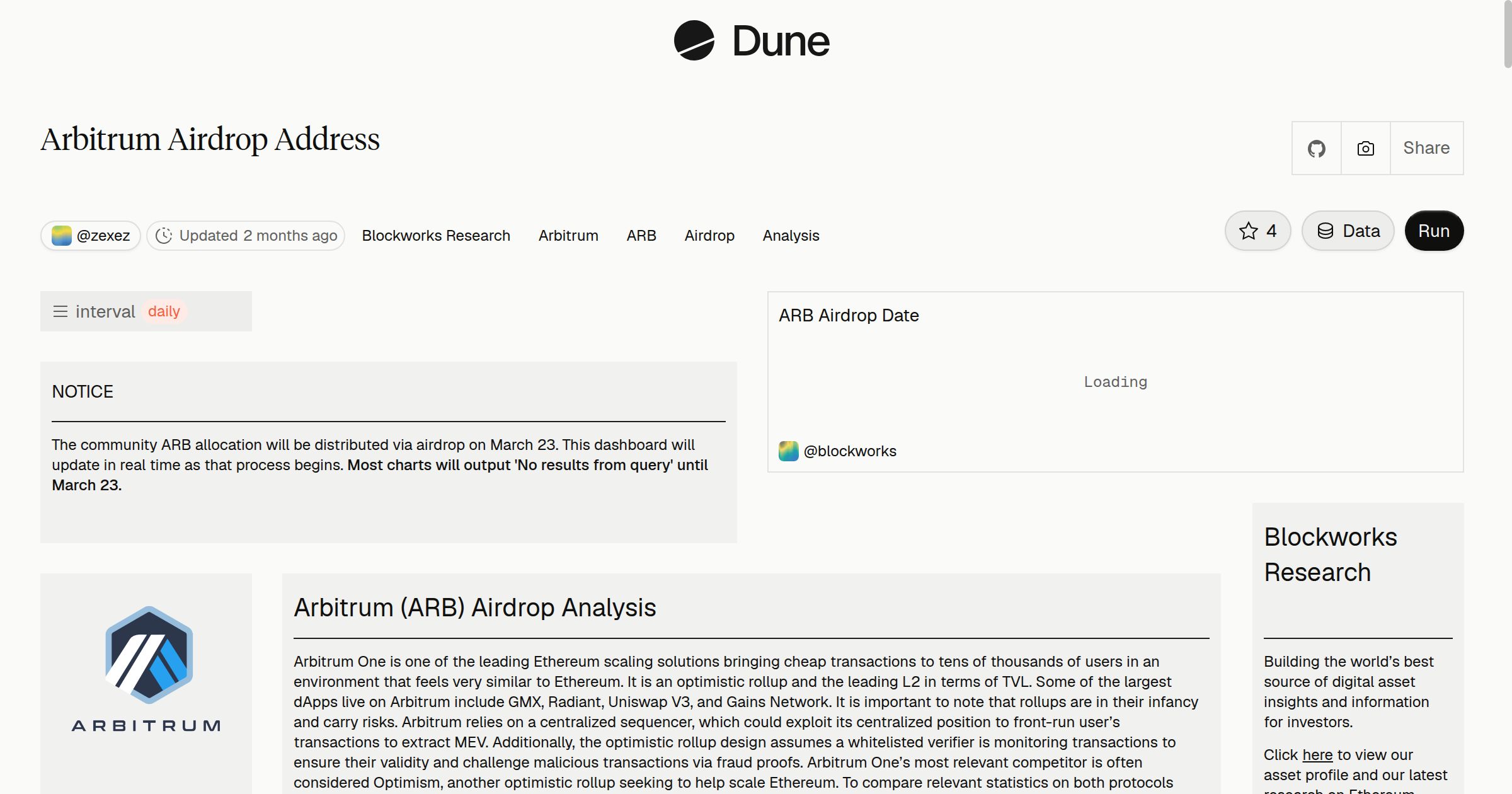
Task: Click the Dune logo icon
Action: (694, 40)
